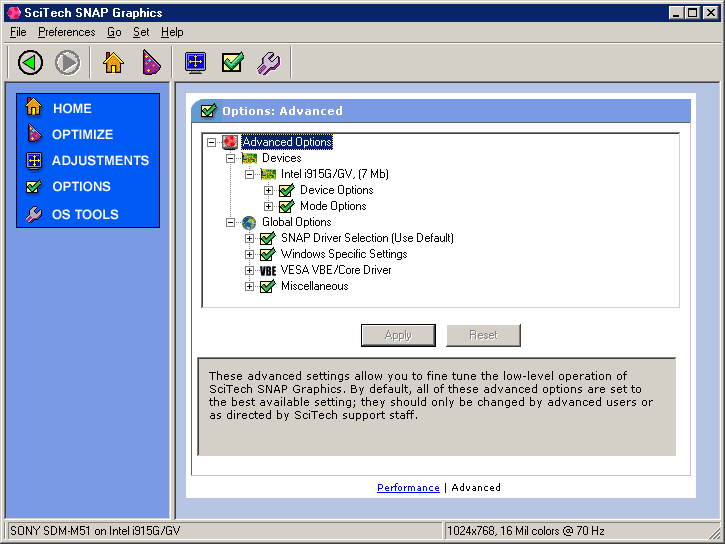Click the circuit board icon beside Devices

click(249, 159)
